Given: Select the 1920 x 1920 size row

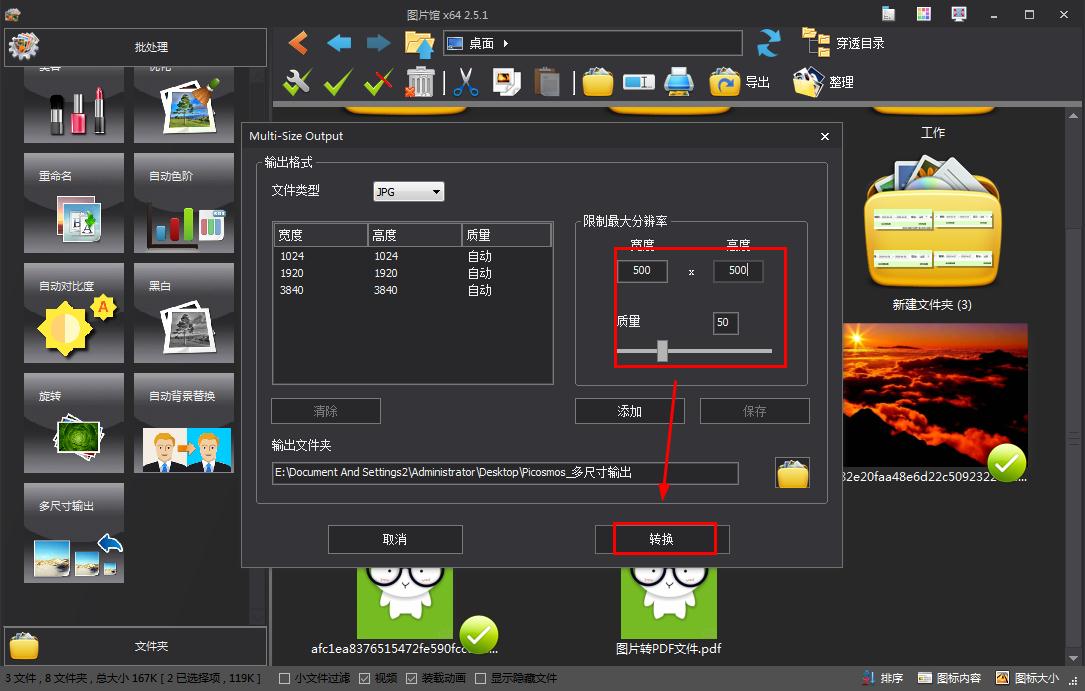Looking at the screenshot, I should [x=413, y=273].
